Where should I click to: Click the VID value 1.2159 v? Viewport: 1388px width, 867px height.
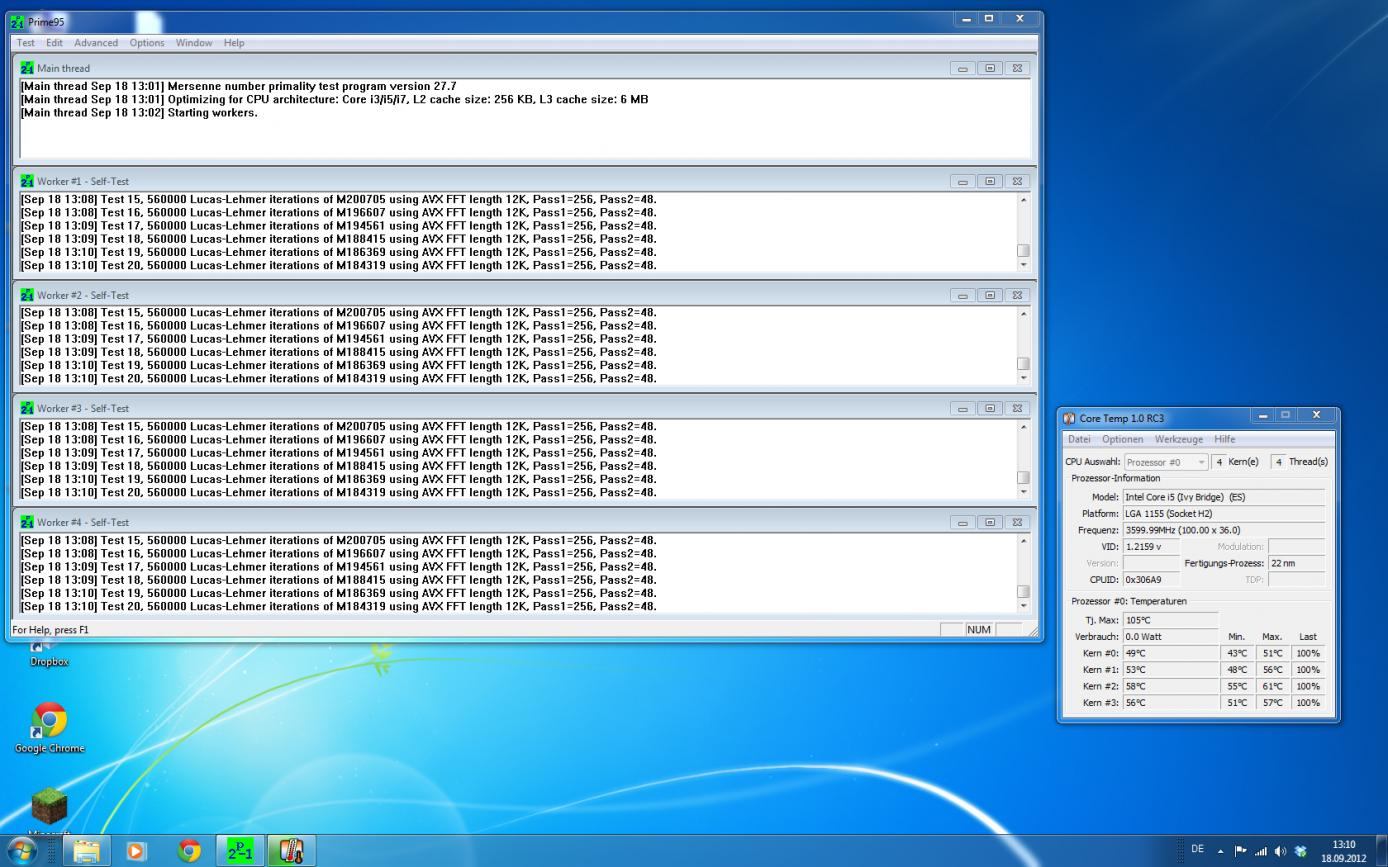(1151, 546)
